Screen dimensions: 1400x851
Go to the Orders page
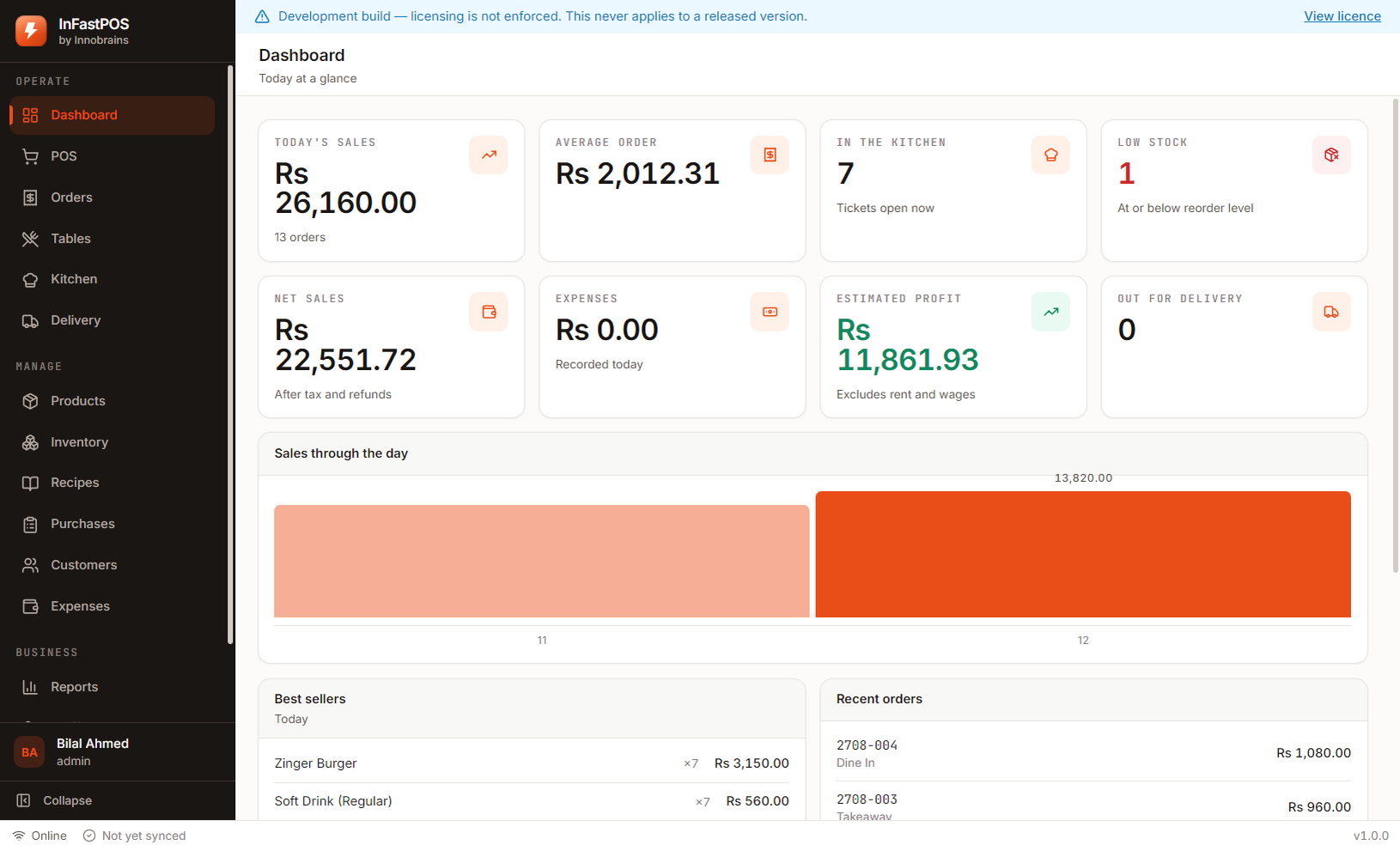[x=113, y=198]
